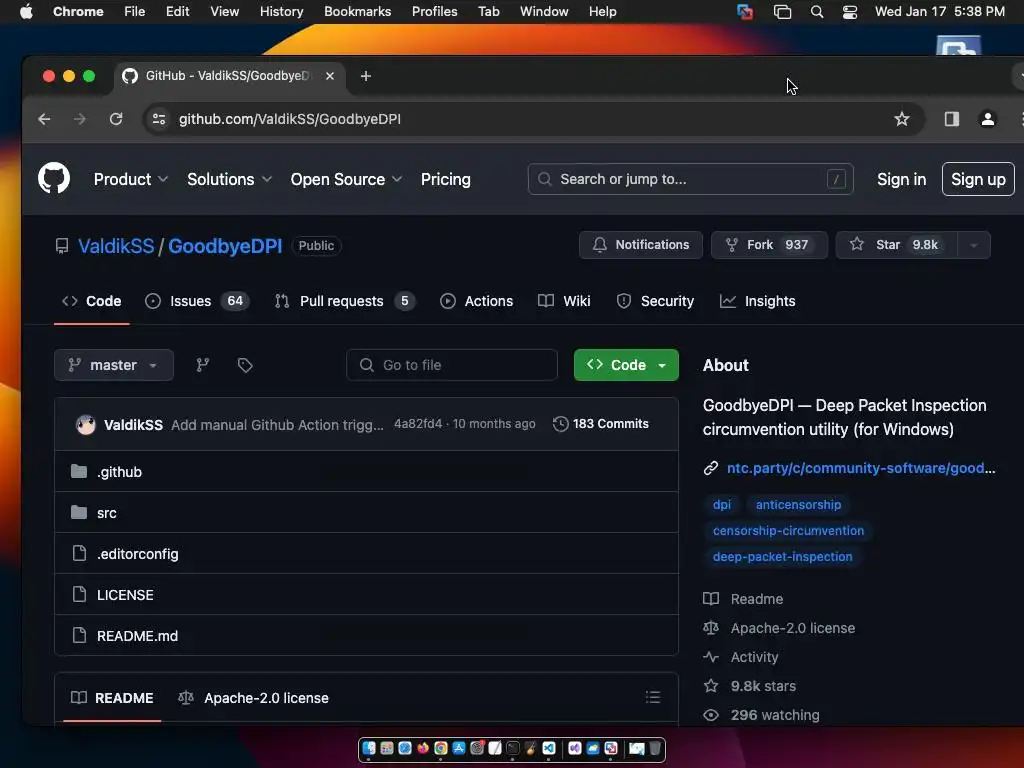View 183 Commits history
This screenshot has width=1024, height=768.
coord(601,424)
